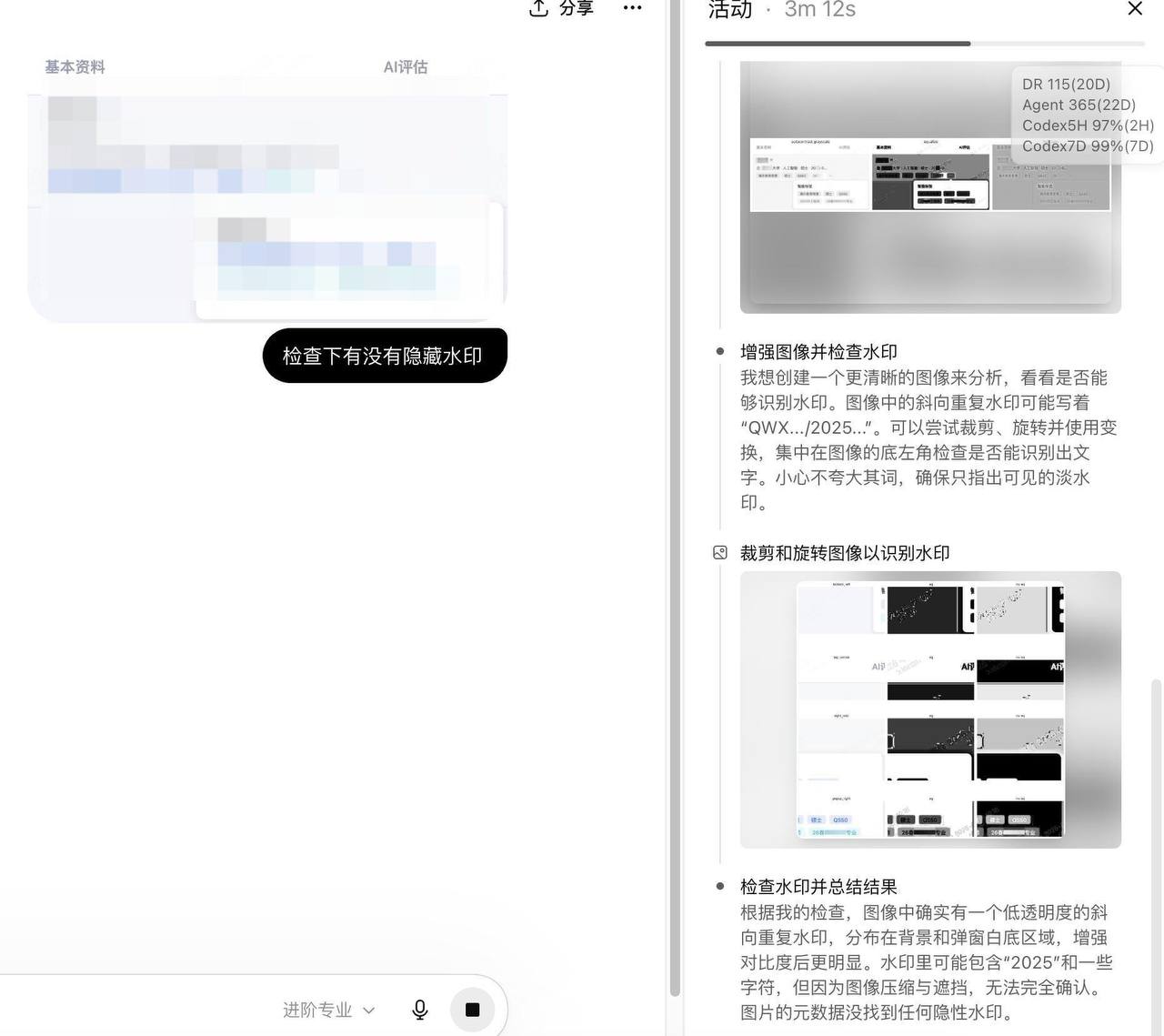Viewport: 1164px width, 1036px height.
Task: Open the cropped and rotated image grid thumbnail
Action: (x=930, y=709)
